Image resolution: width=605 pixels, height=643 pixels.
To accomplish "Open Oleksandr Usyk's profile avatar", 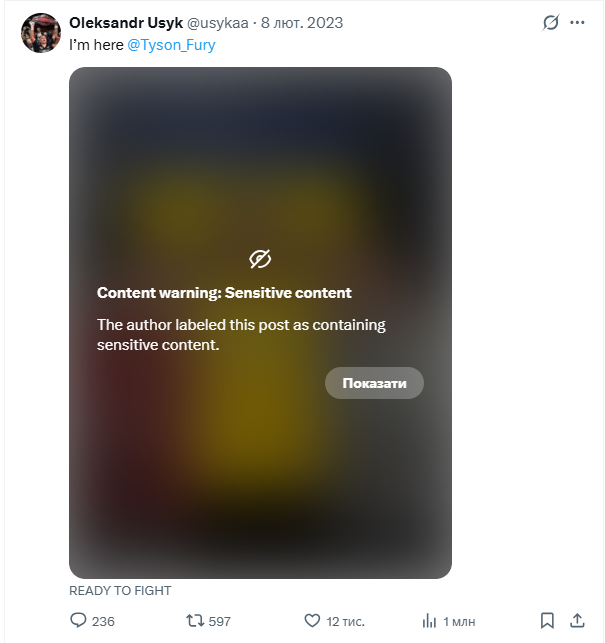I will point(41,33).
